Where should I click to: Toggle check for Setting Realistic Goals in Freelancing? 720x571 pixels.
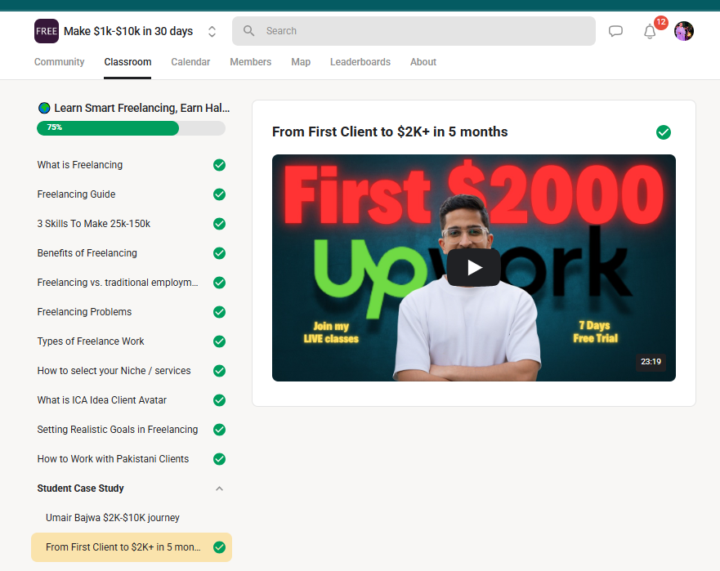tap(219, 429)
